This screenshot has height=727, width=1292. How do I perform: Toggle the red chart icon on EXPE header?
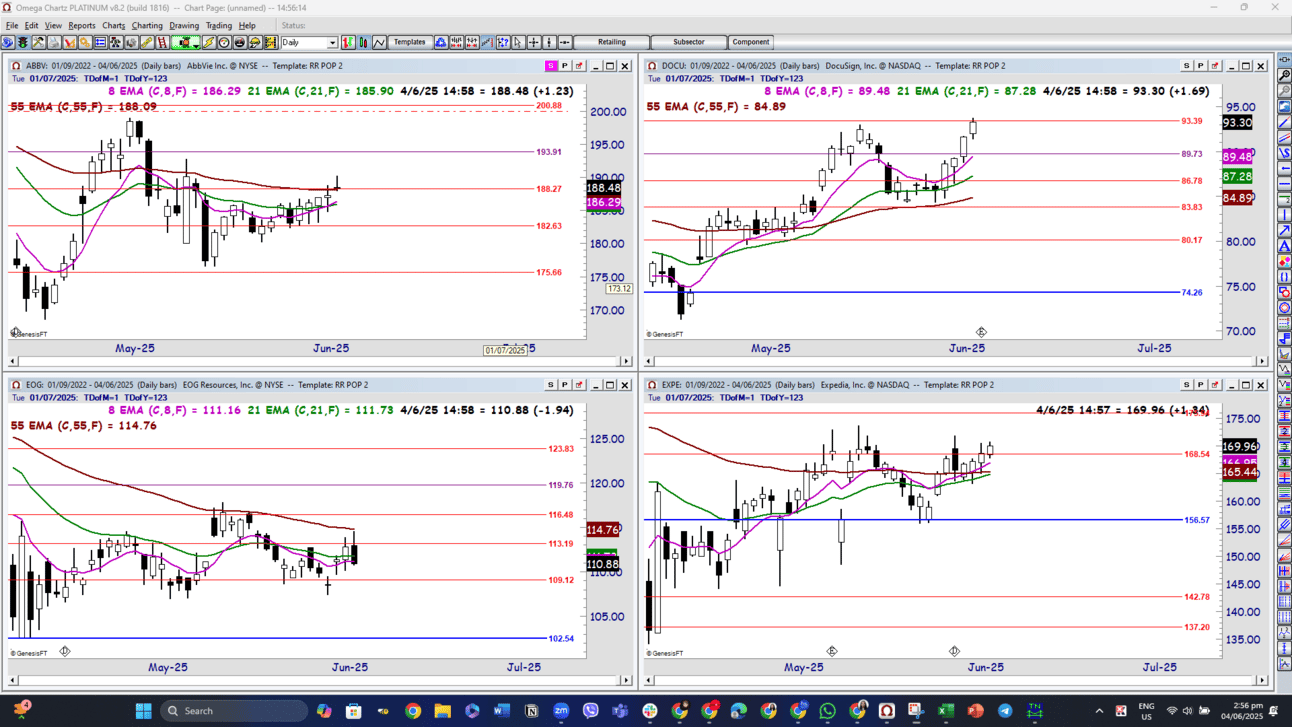coord(1215,385)
